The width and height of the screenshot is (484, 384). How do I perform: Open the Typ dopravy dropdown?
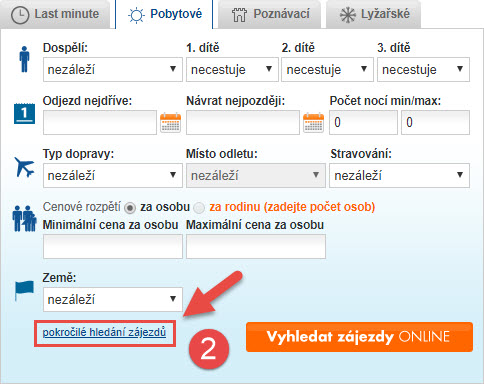pyautogui.click(x=113, y=175)
